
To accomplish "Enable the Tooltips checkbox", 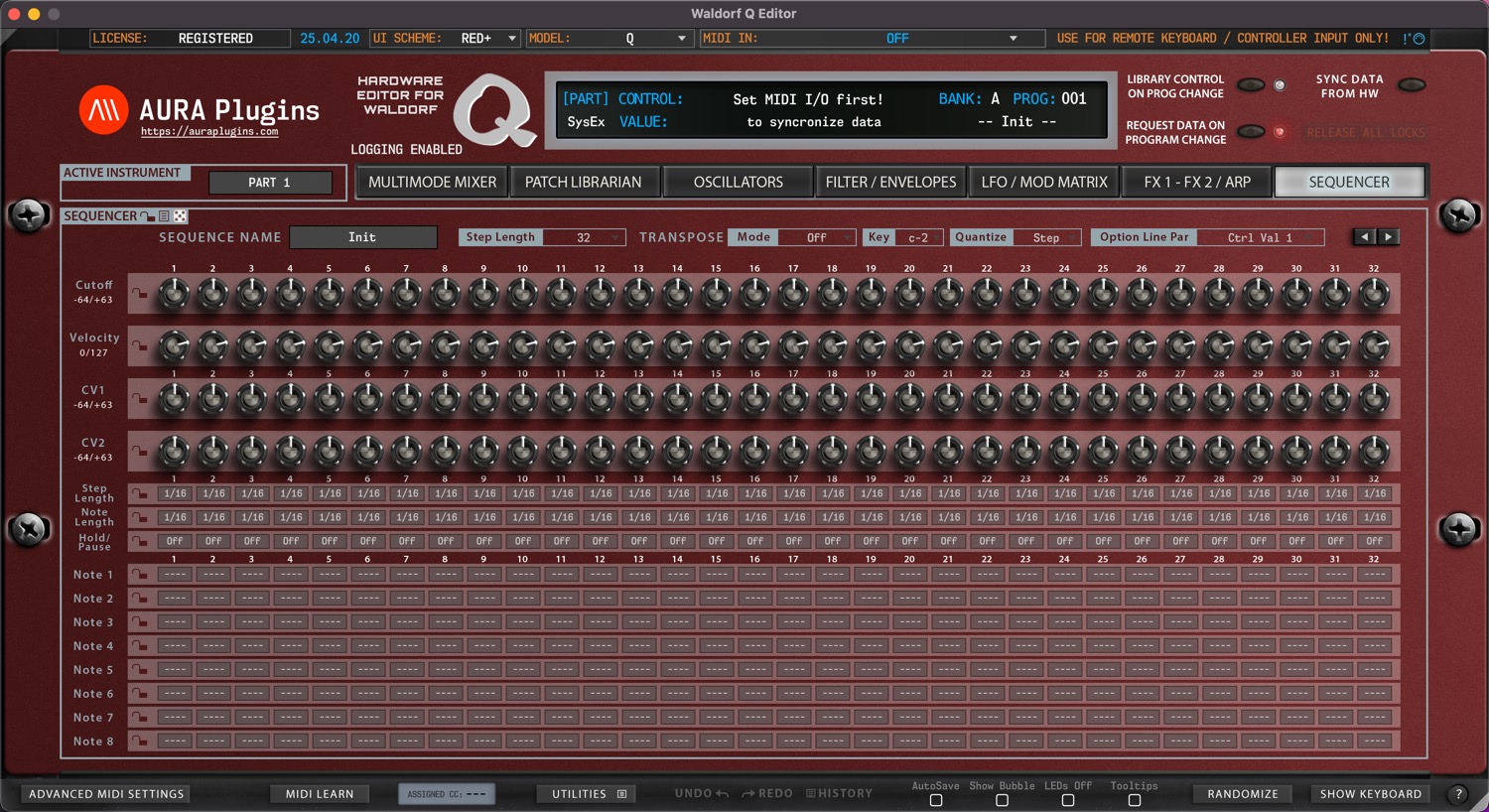I will point(1134,800).
